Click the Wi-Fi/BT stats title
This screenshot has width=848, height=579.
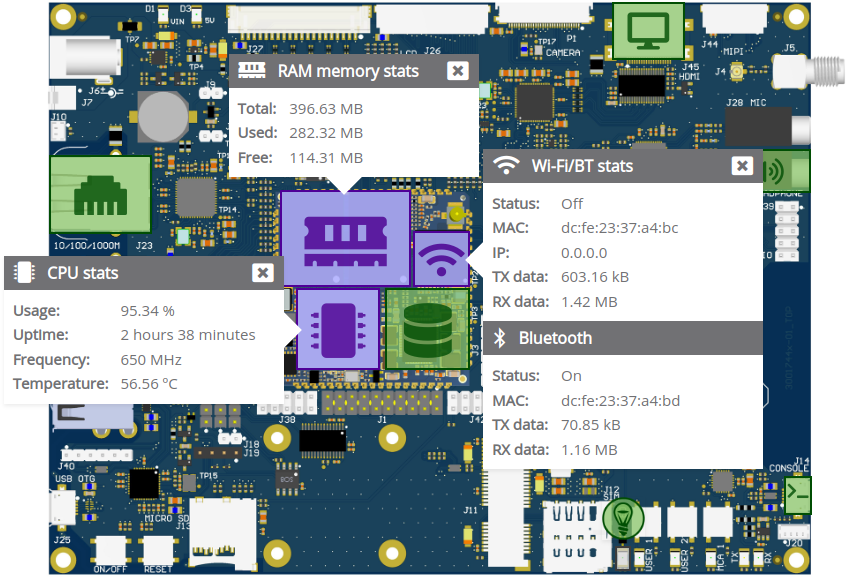point(582,166)
